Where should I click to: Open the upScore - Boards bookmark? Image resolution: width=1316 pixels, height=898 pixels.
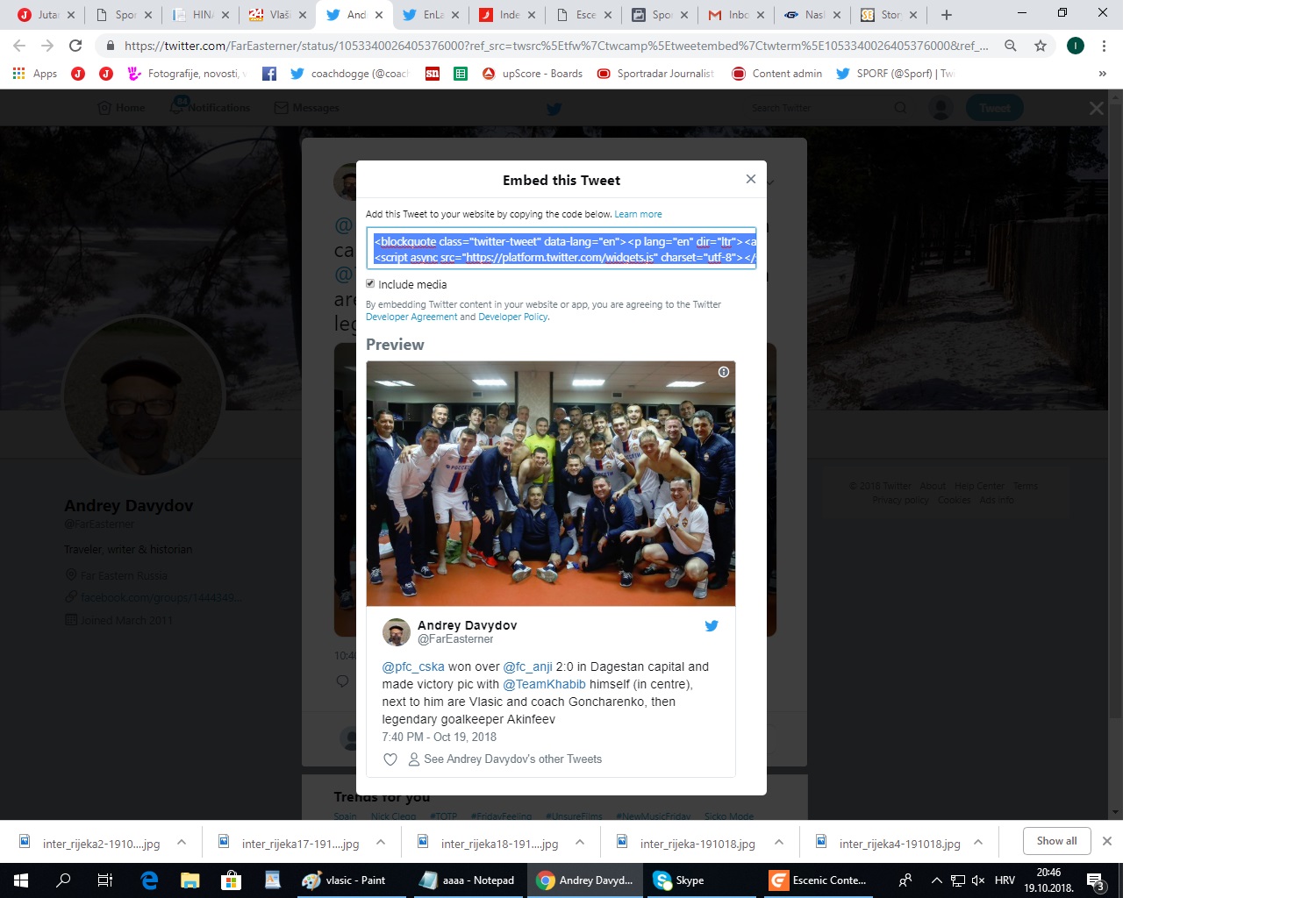click(x=532, y=74)
